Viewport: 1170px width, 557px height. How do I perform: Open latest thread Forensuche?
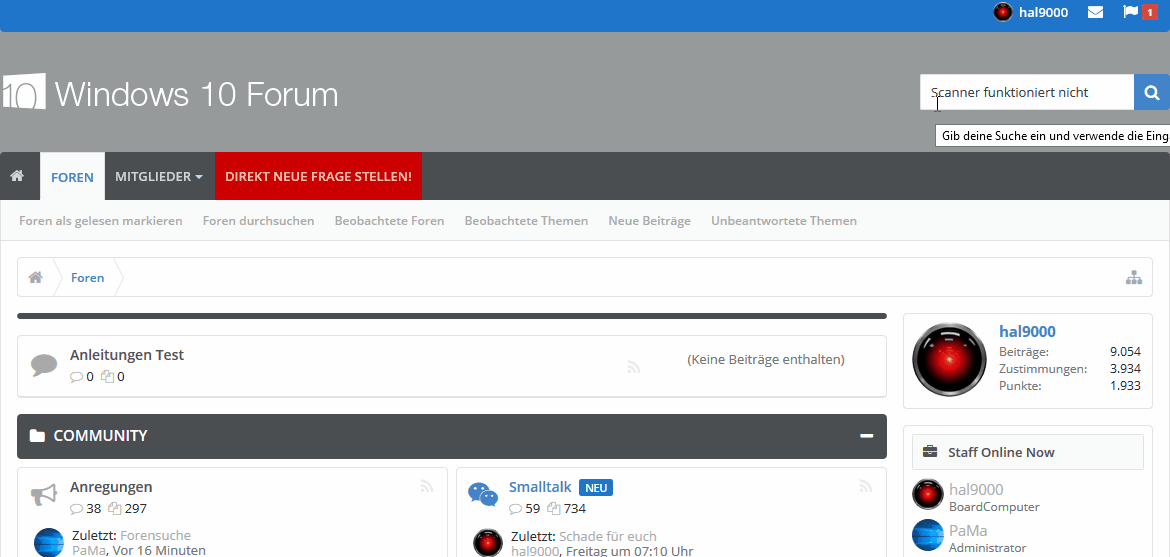click(155, 536)
